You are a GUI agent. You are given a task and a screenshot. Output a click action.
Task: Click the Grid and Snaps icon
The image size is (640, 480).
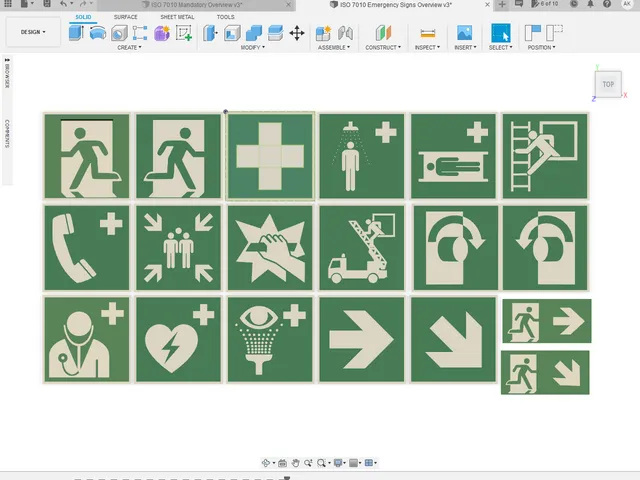(353, 463)
